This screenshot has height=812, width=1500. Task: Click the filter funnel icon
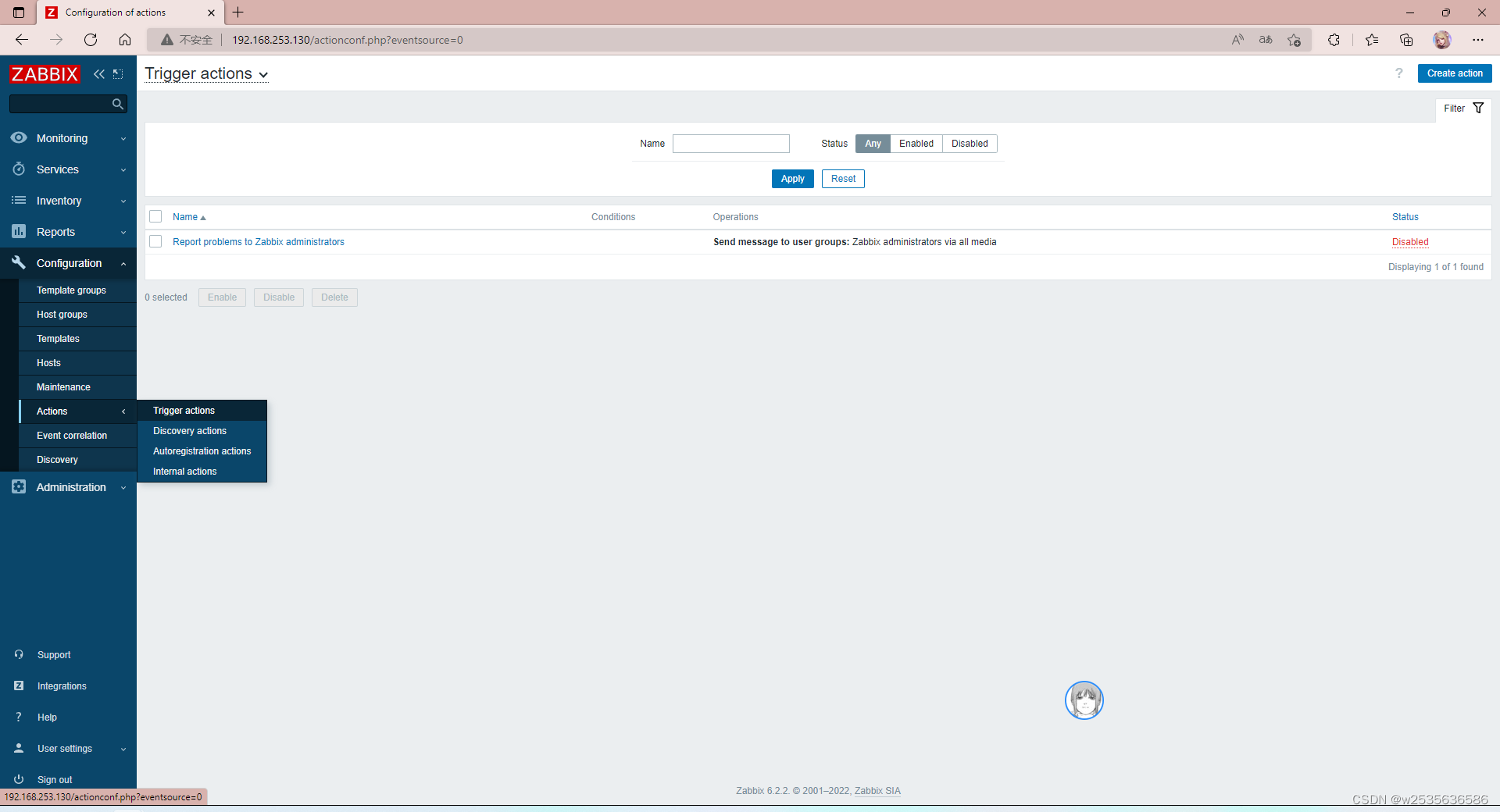[x=1478, y=108]
